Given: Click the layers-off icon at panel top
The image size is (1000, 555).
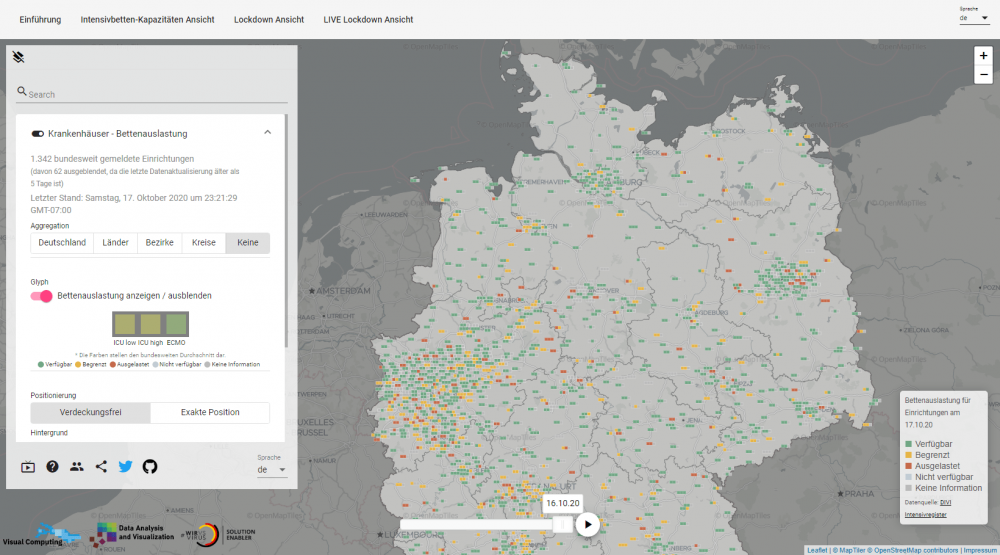Looking at the screenshot, I should 18,57.
